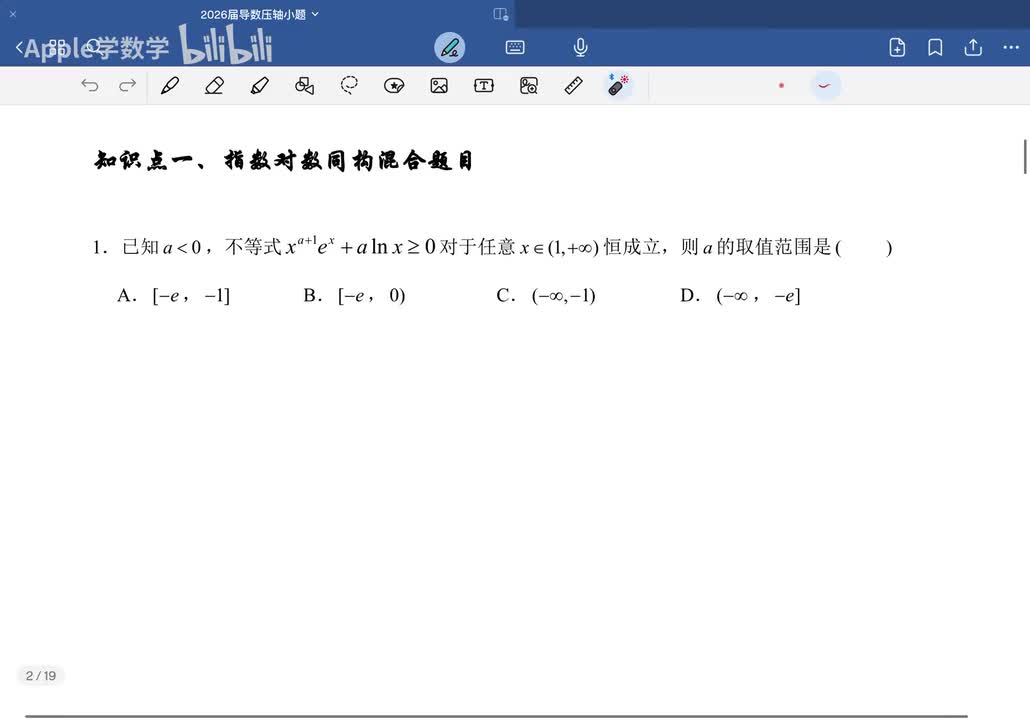This screenshot has height=720, width=1030.
Task: Pick the red dot laser color
Action: [x=781, y=85]
